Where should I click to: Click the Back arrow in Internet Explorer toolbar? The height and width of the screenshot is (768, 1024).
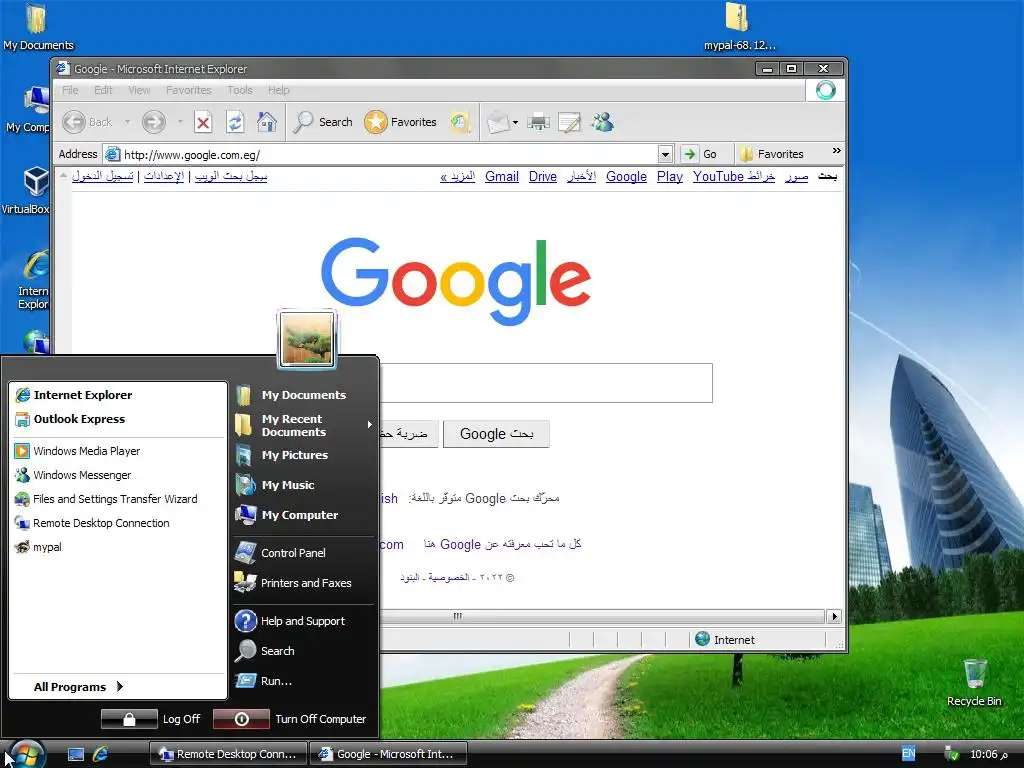point(74,122)
